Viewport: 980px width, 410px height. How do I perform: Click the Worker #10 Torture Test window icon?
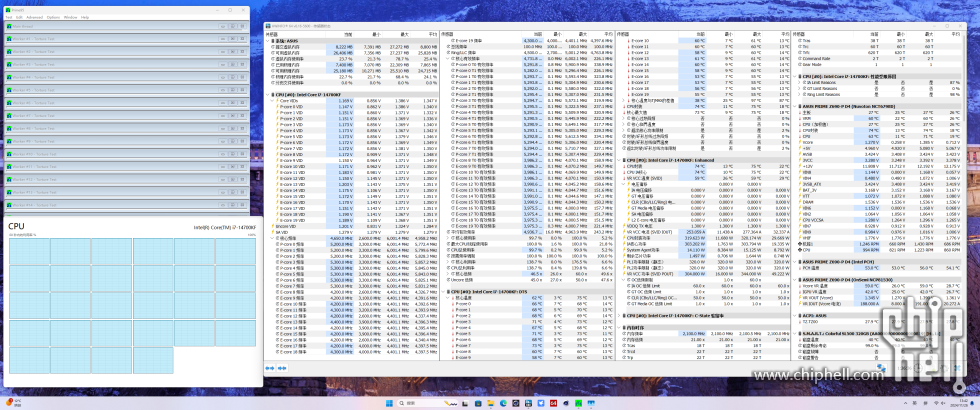pyautogui.click(x=9, y=154)
